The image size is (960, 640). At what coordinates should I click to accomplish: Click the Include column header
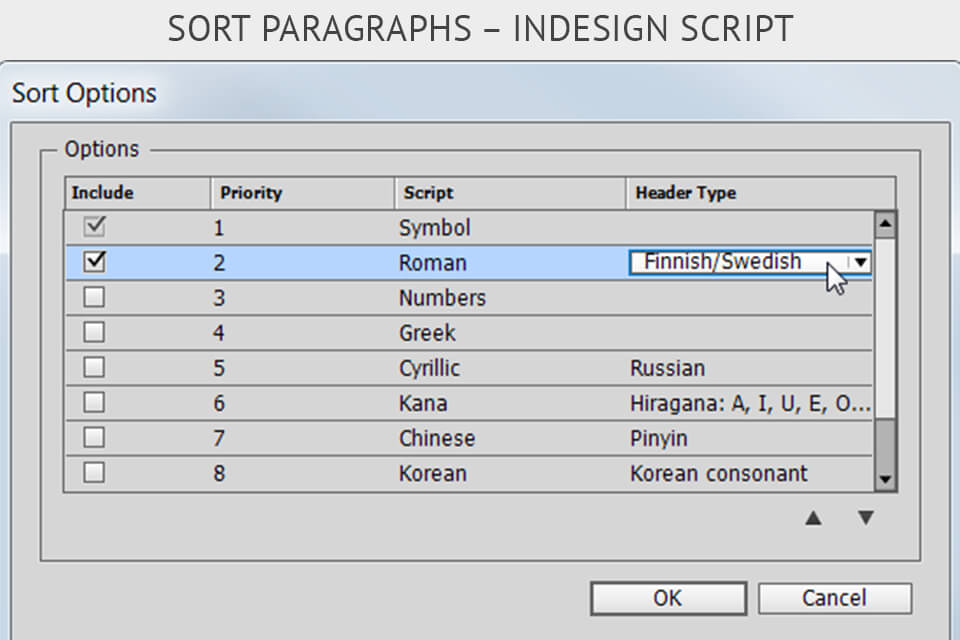click(135, 192)
